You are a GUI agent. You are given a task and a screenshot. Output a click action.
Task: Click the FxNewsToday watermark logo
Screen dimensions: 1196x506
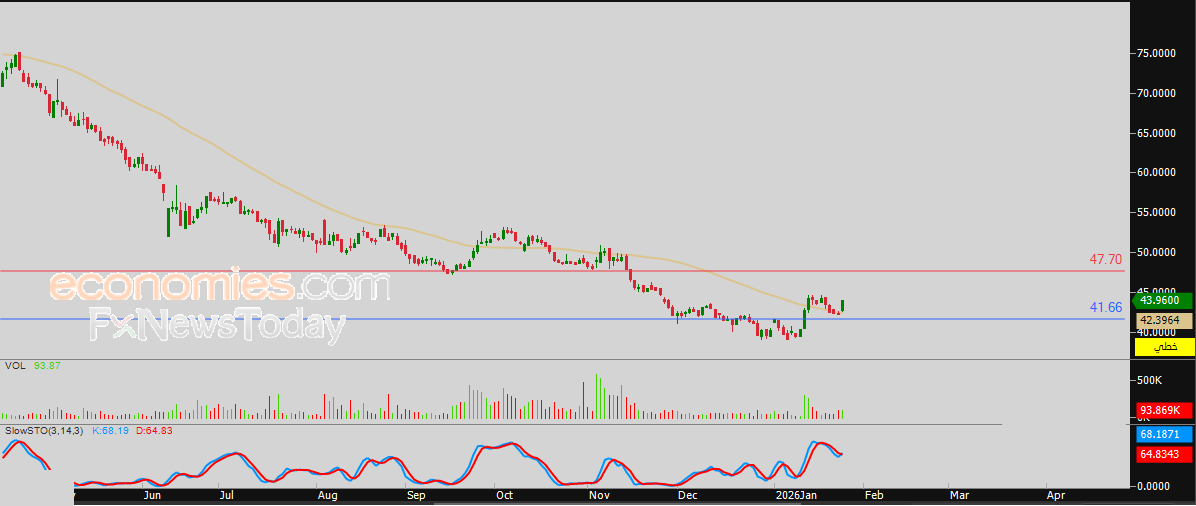click(x=217, y=326)
